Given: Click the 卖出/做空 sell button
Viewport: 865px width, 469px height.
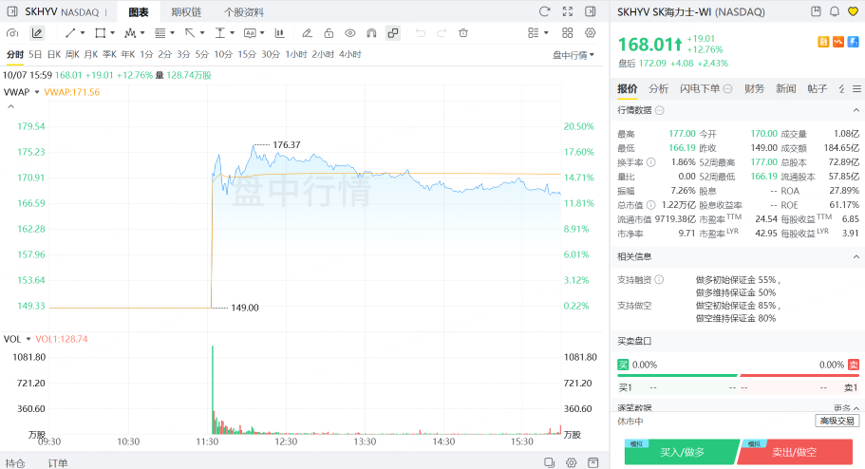Looking at the screenshot, I should [x=794, y=452].
